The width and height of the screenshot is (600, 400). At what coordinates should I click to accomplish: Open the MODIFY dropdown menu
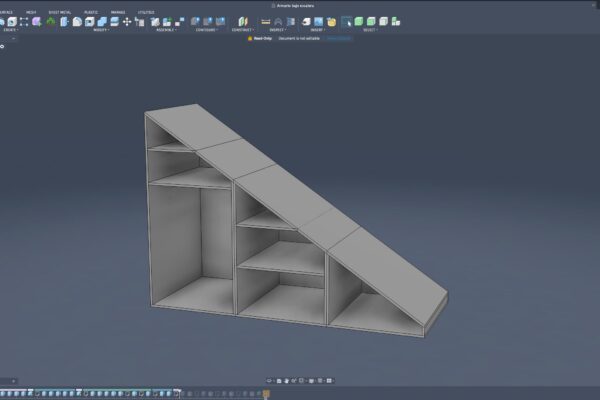[101, 30]
